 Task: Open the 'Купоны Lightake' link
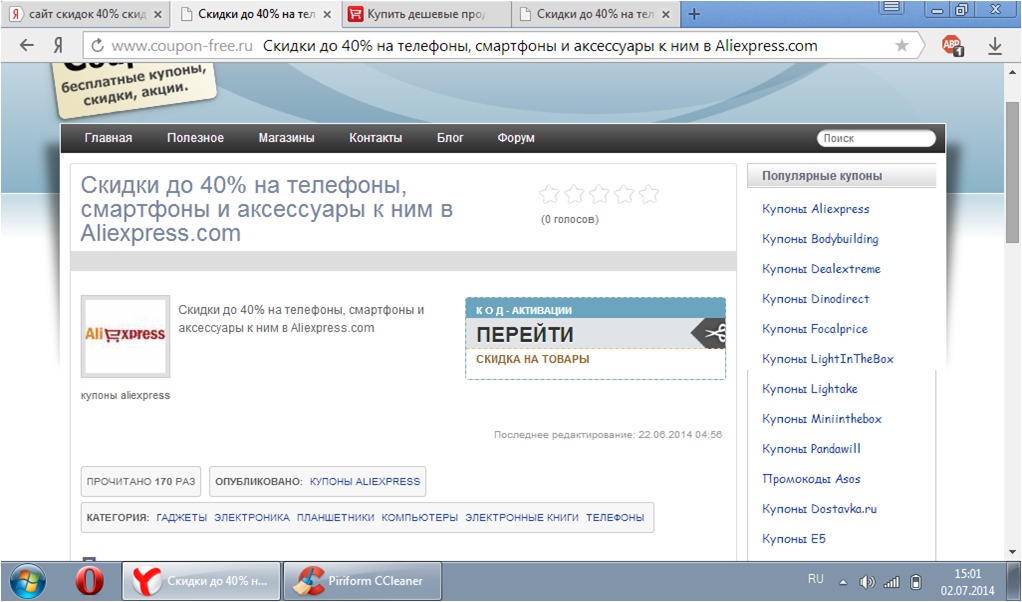810,389
